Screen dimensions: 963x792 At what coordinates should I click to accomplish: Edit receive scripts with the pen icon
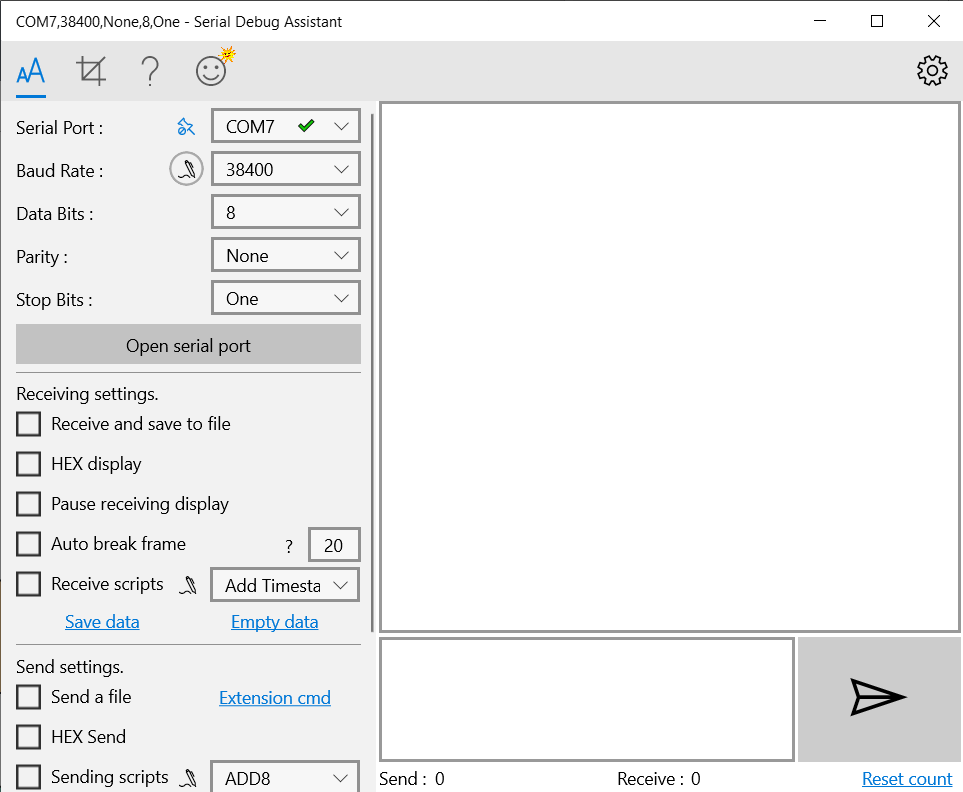187,586
